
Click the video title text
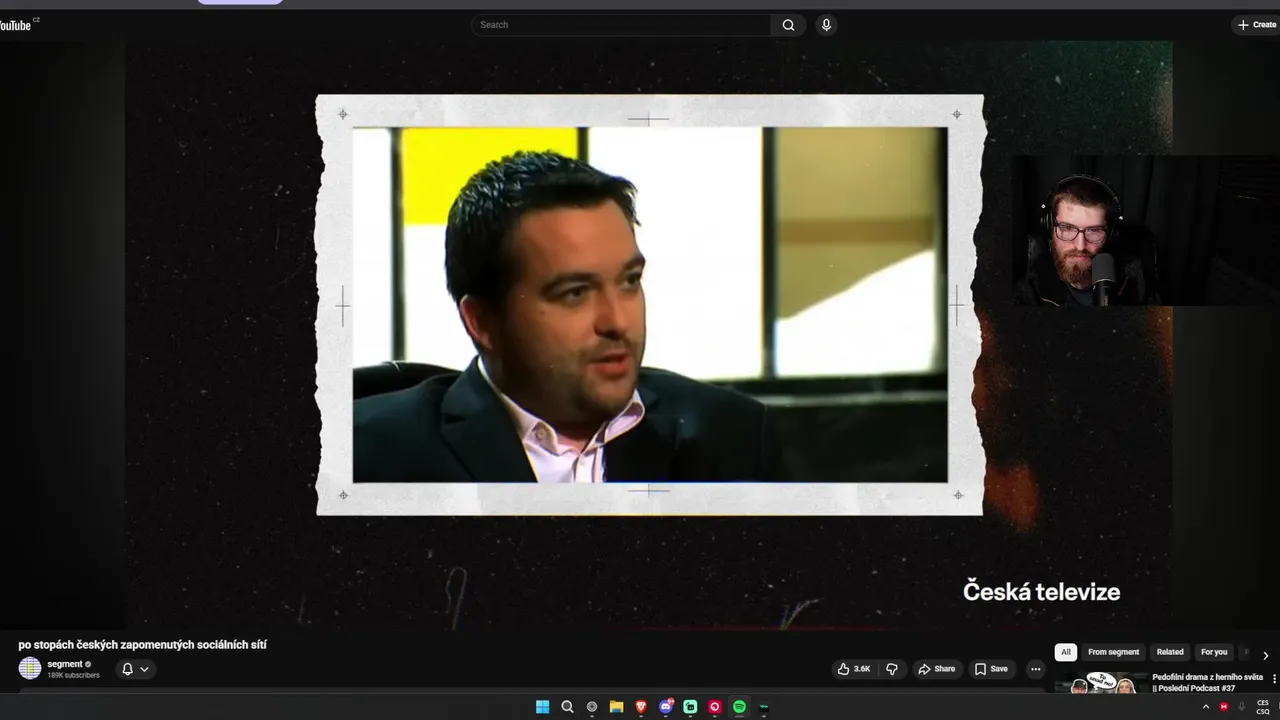[x=142, y=645]
